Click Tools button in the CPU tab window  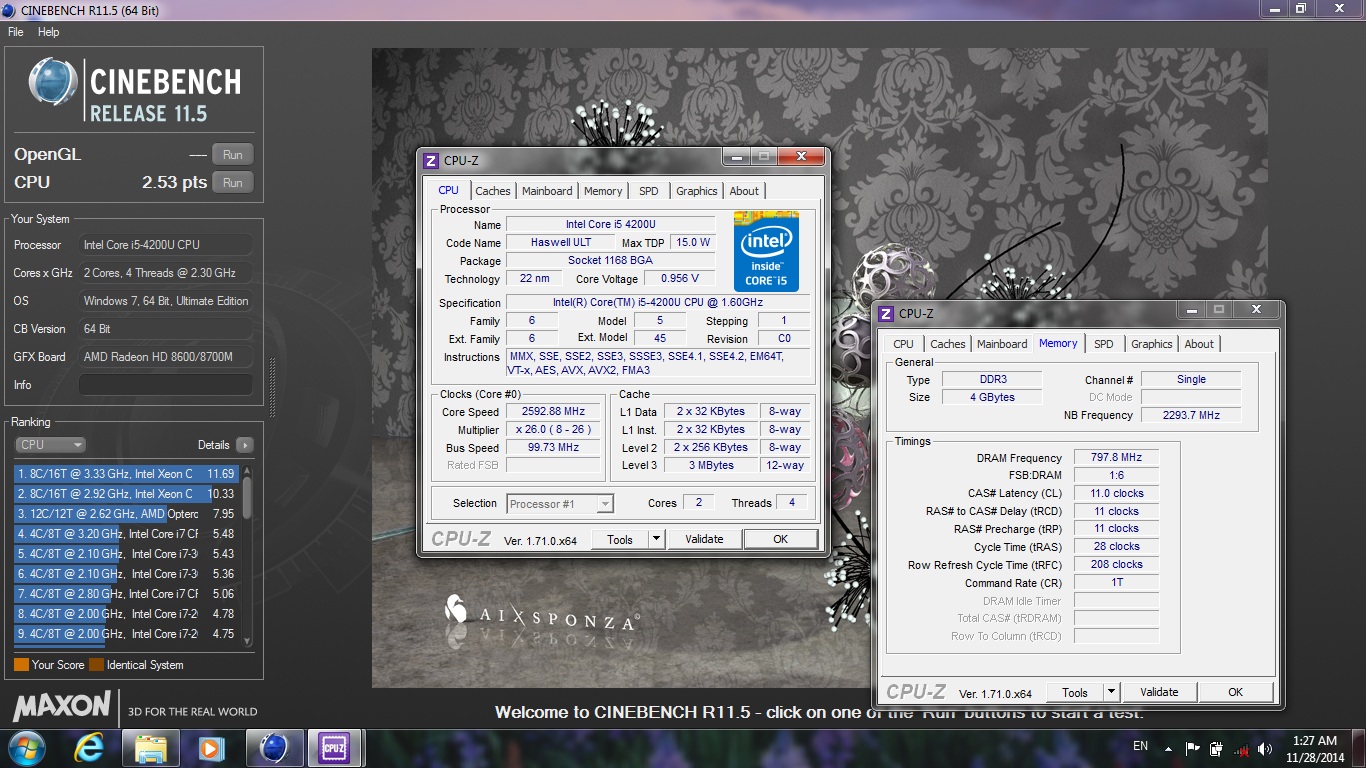(620, 539)
